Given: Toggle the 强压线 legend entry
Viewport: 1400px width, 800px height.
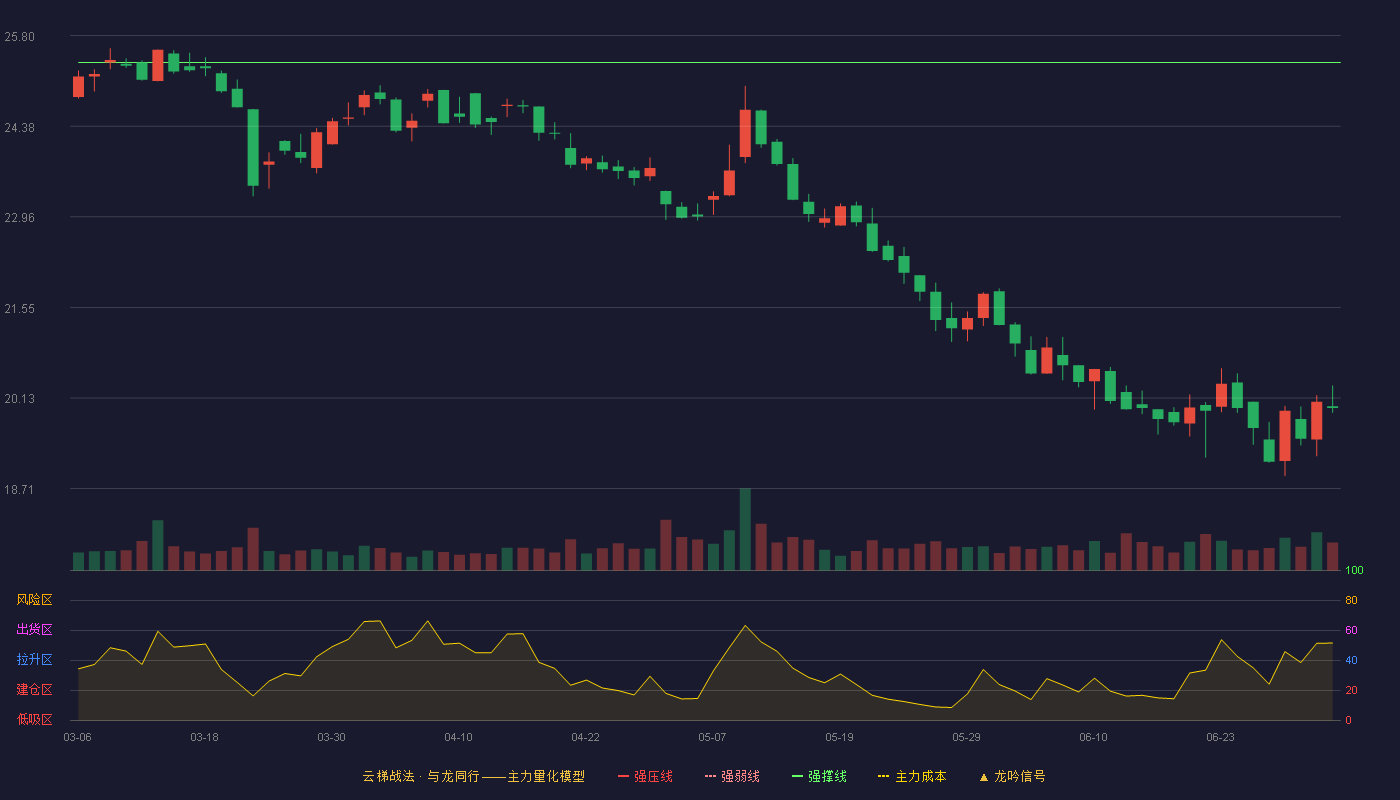Looking at the screenshot, I should coord(645,776).
